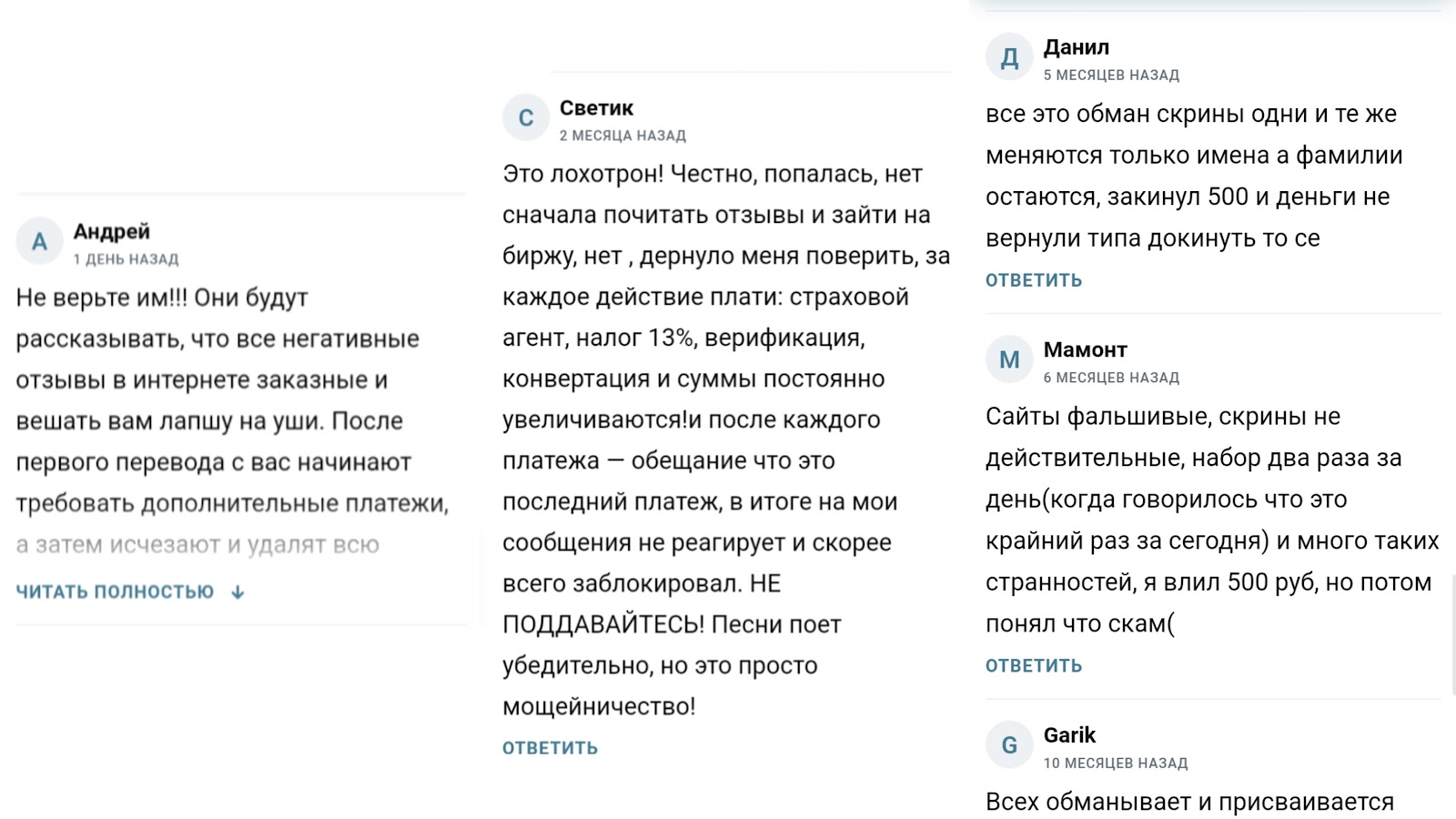Click 'Читать полностью' under Андрей's comment
Viewport: 1456px width, 819px height.
115,591
